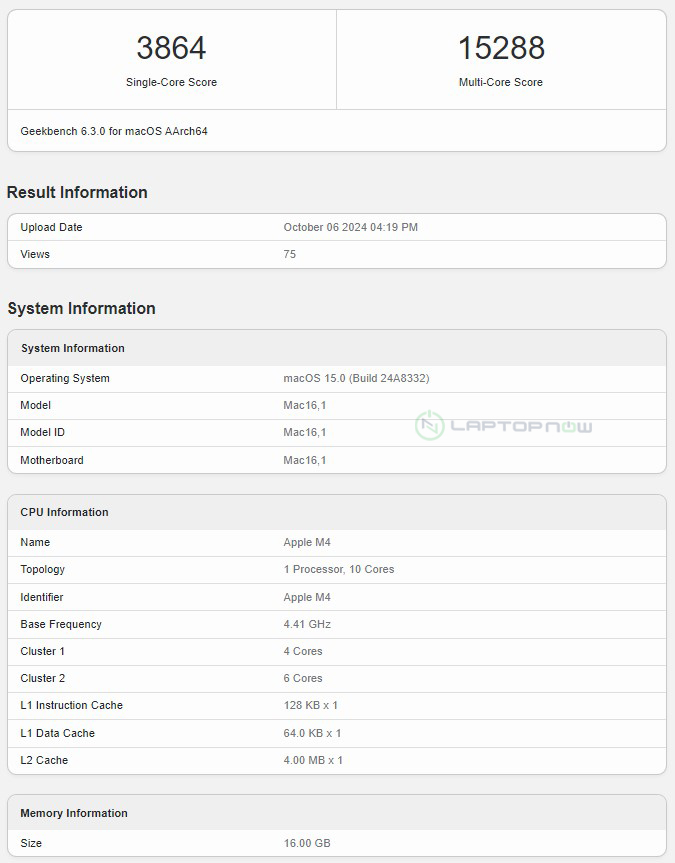The height and width of the screenshot is (863, 675).
Task: Select the macOS 15.0 build value
Action: point(356,378)
